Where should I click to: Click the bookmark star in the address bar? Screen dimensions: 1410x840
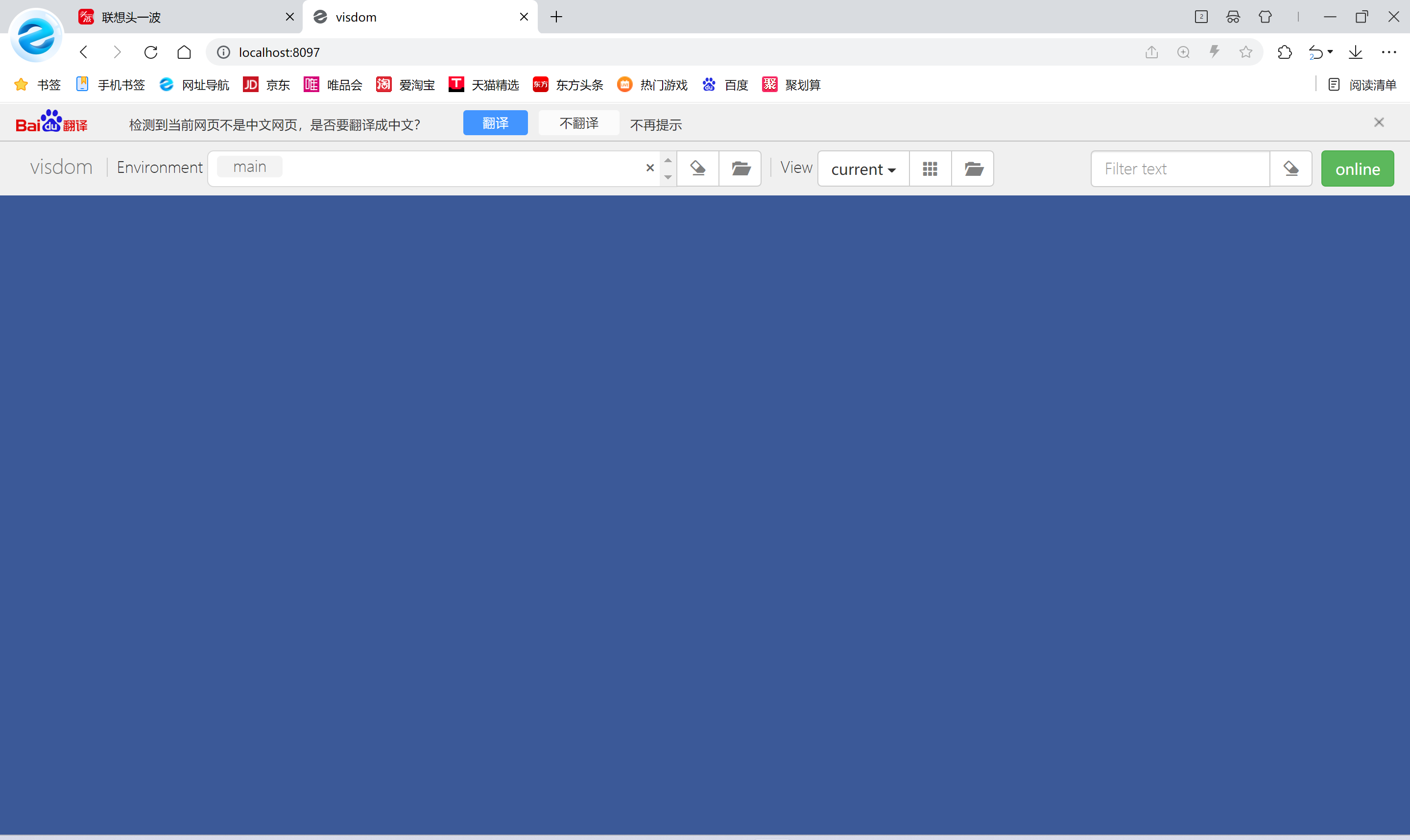click(x=1245, y=52)
